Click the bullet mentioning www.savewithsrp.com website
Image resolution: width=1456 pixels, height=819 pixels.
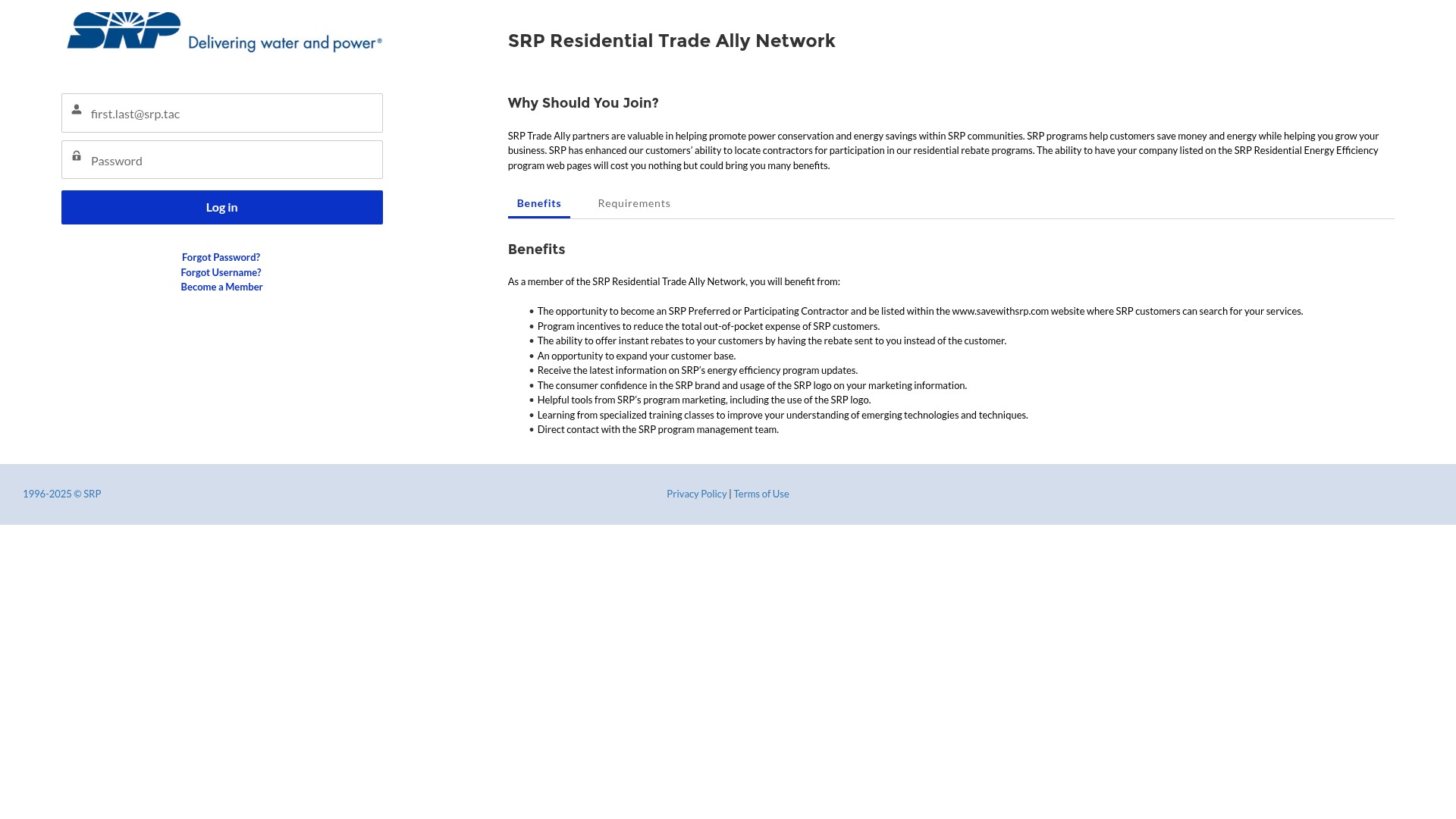click(x=920, y=311)
